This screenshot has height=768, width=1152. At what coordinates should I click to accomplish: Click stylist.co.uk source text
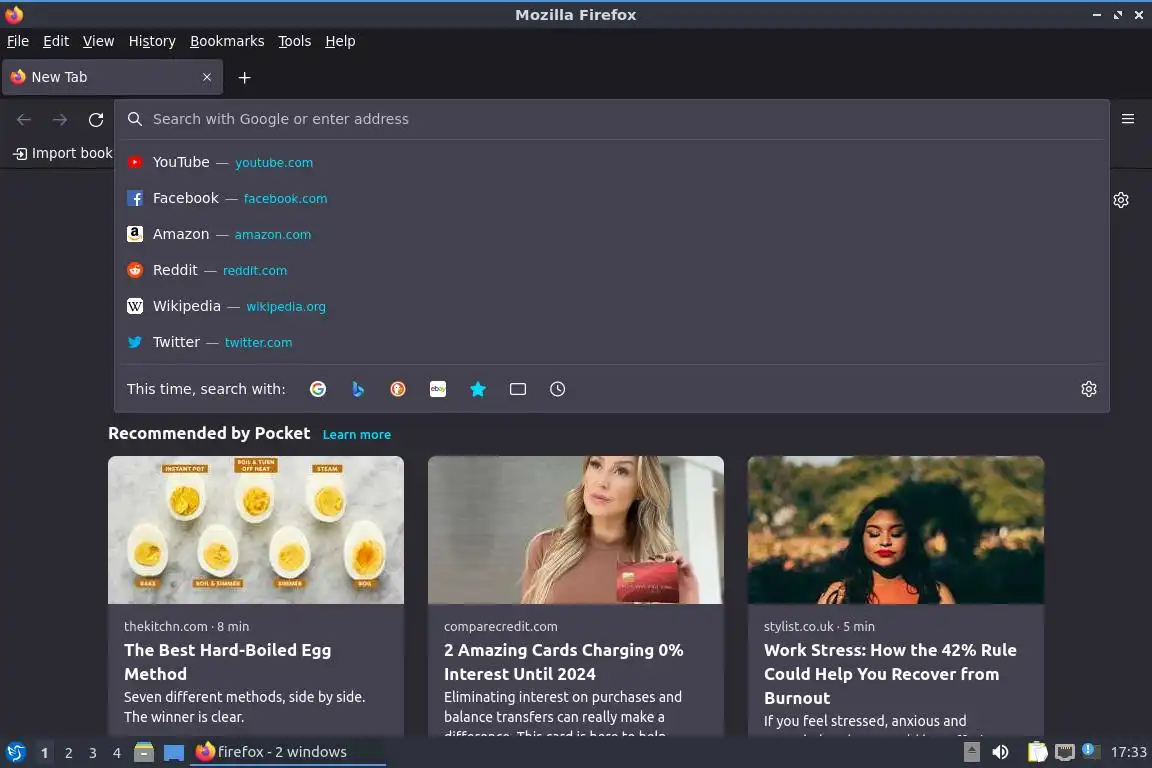(x=799, y=626)
